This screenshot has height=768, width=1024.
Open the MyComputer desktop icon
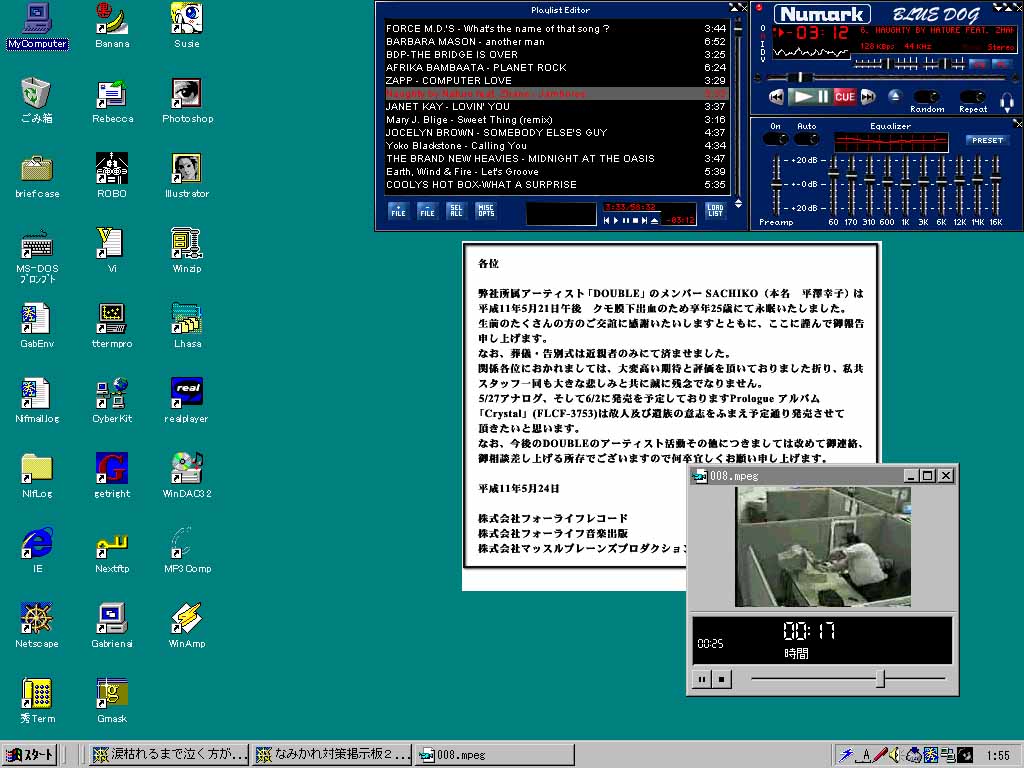point(37,27)
